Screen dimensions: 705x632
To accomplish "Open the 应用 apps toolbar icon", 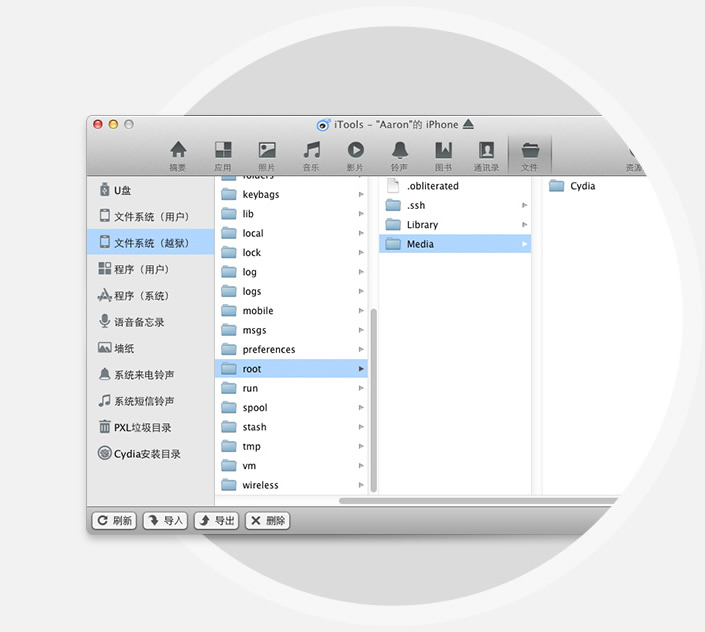I will [x=223, y=156].
